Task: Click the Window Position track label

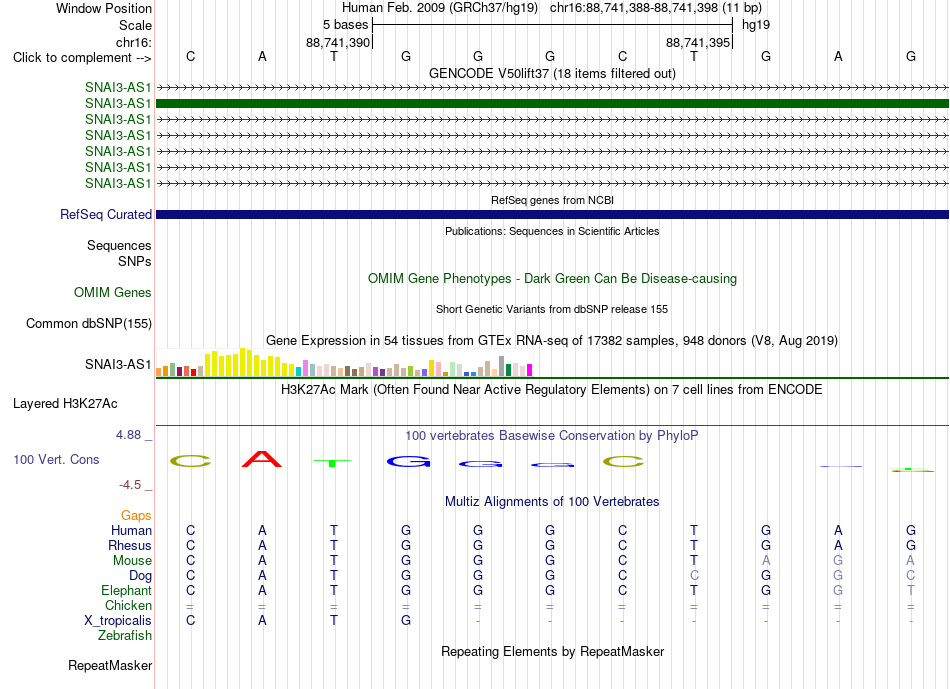Action: point(104,8)
